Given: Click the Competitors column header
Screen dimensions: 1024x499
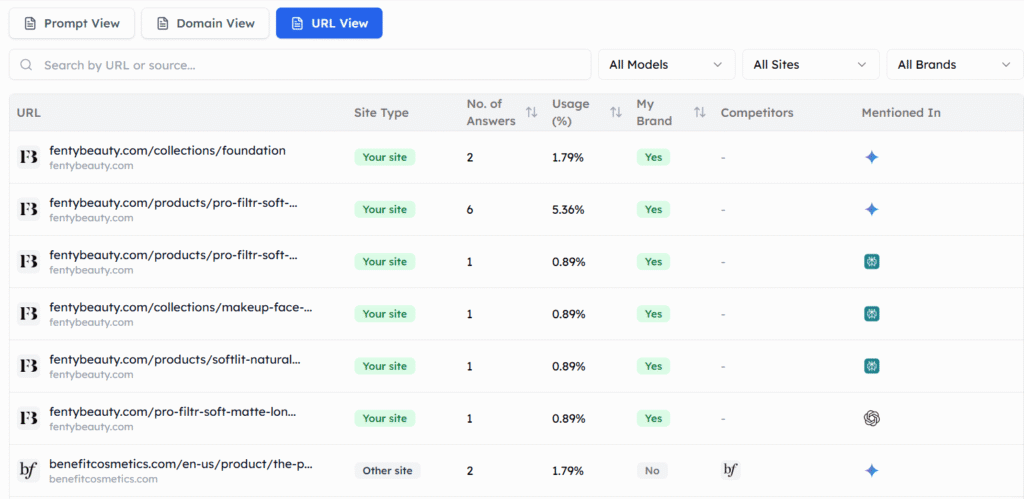Looking at the screenshot, I should click(x=757, y=112).
